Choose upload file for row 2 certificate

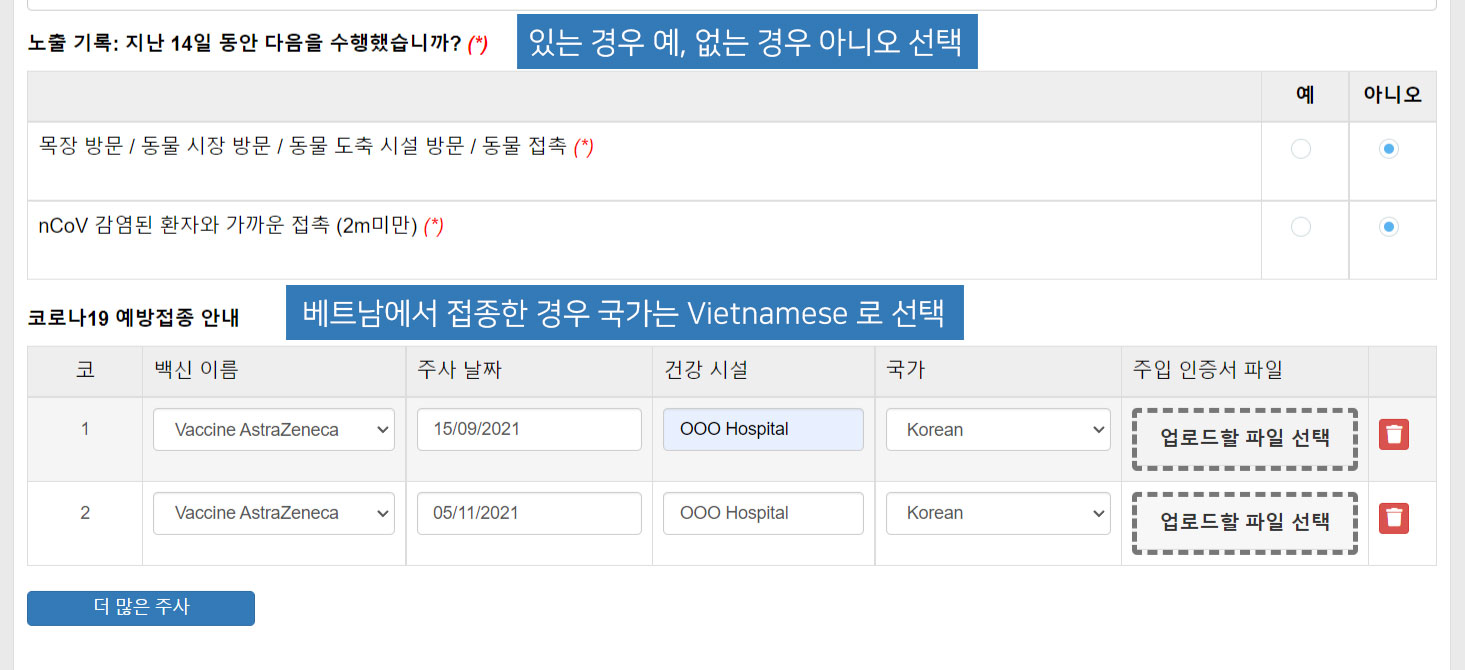click(x=1245, y=522)
